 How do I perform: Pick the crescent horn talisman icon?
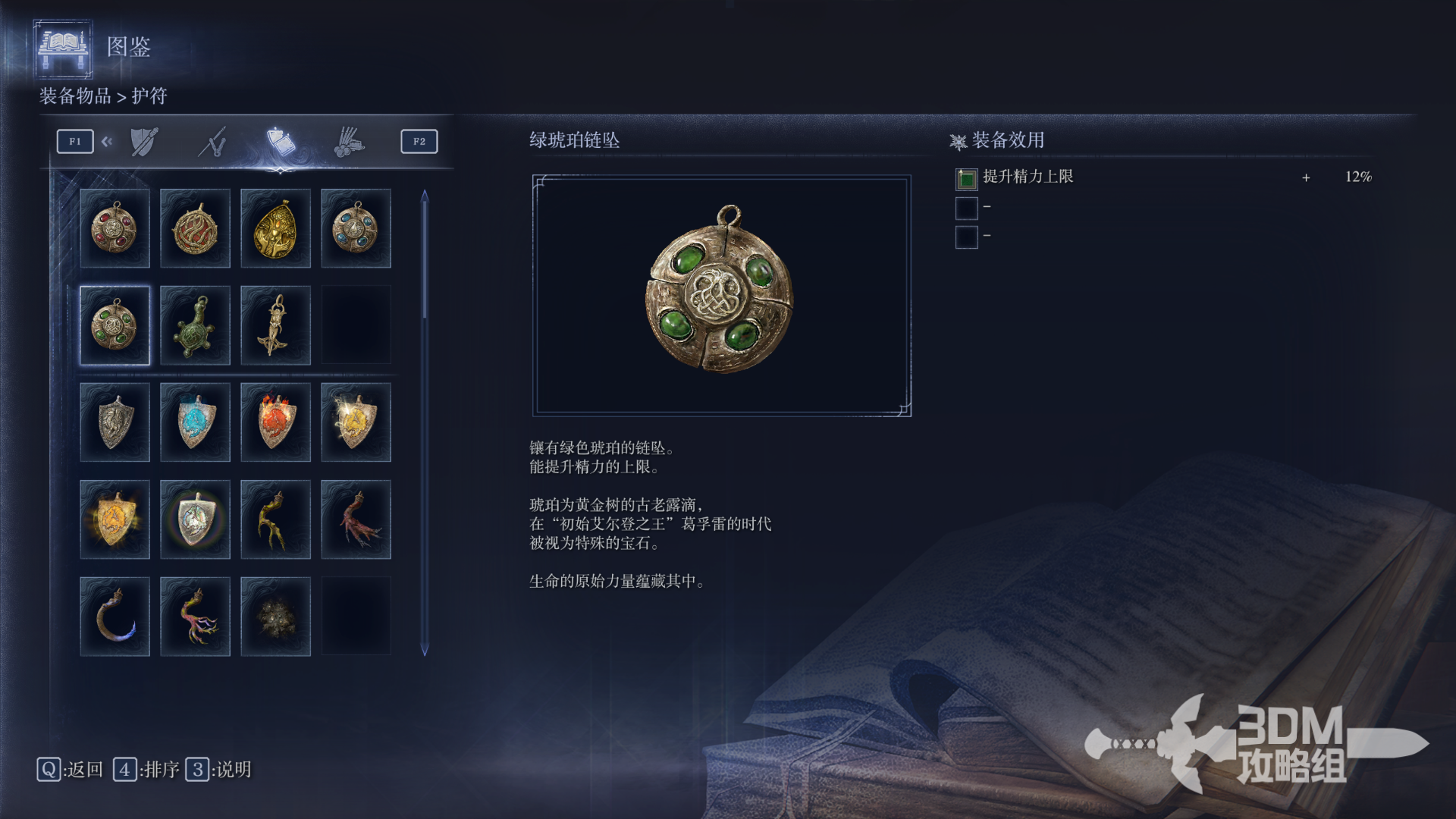click(x=115, y=617)
